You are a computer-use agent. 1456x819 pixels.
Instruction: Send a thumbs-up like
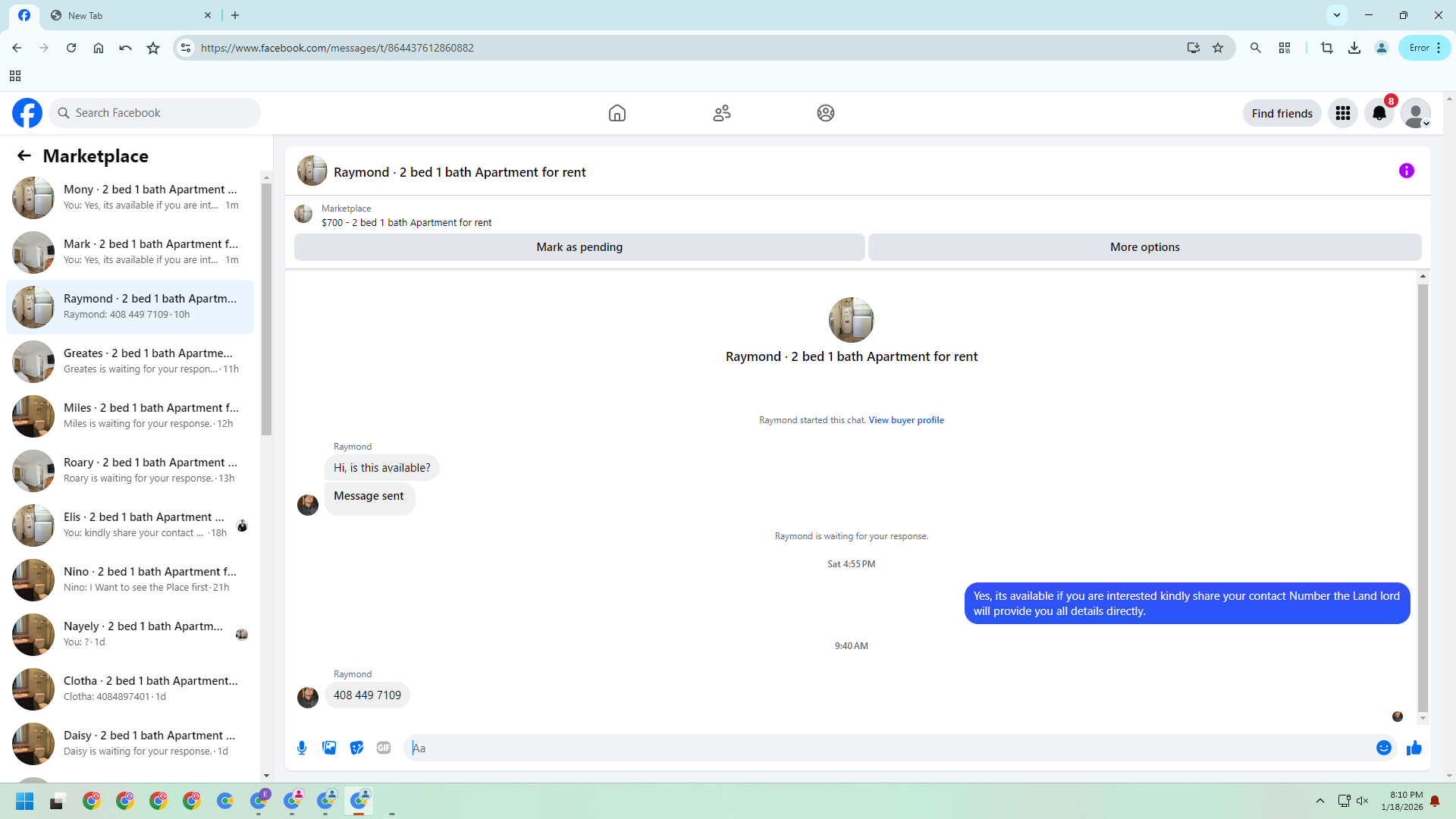[x=1414, y=748]
